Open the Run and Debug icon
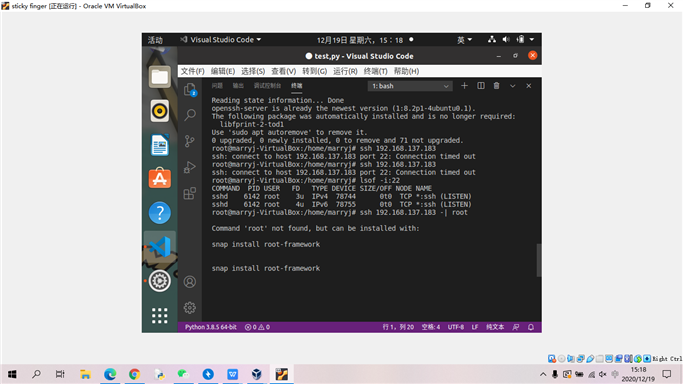The height and width of the screenshot is (384, 683). (190, 167)
